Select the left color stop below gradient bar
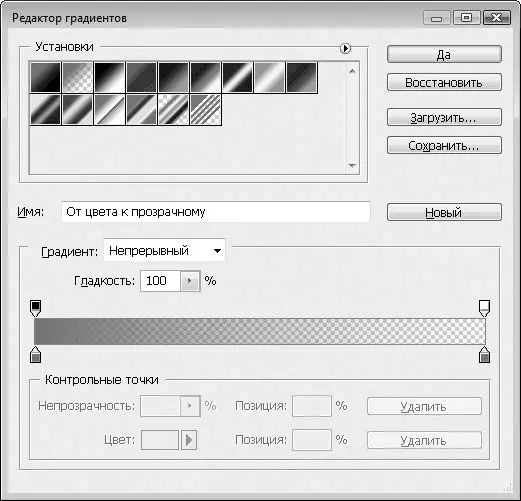This screenshot has width=521, height=501. [36, 355]
